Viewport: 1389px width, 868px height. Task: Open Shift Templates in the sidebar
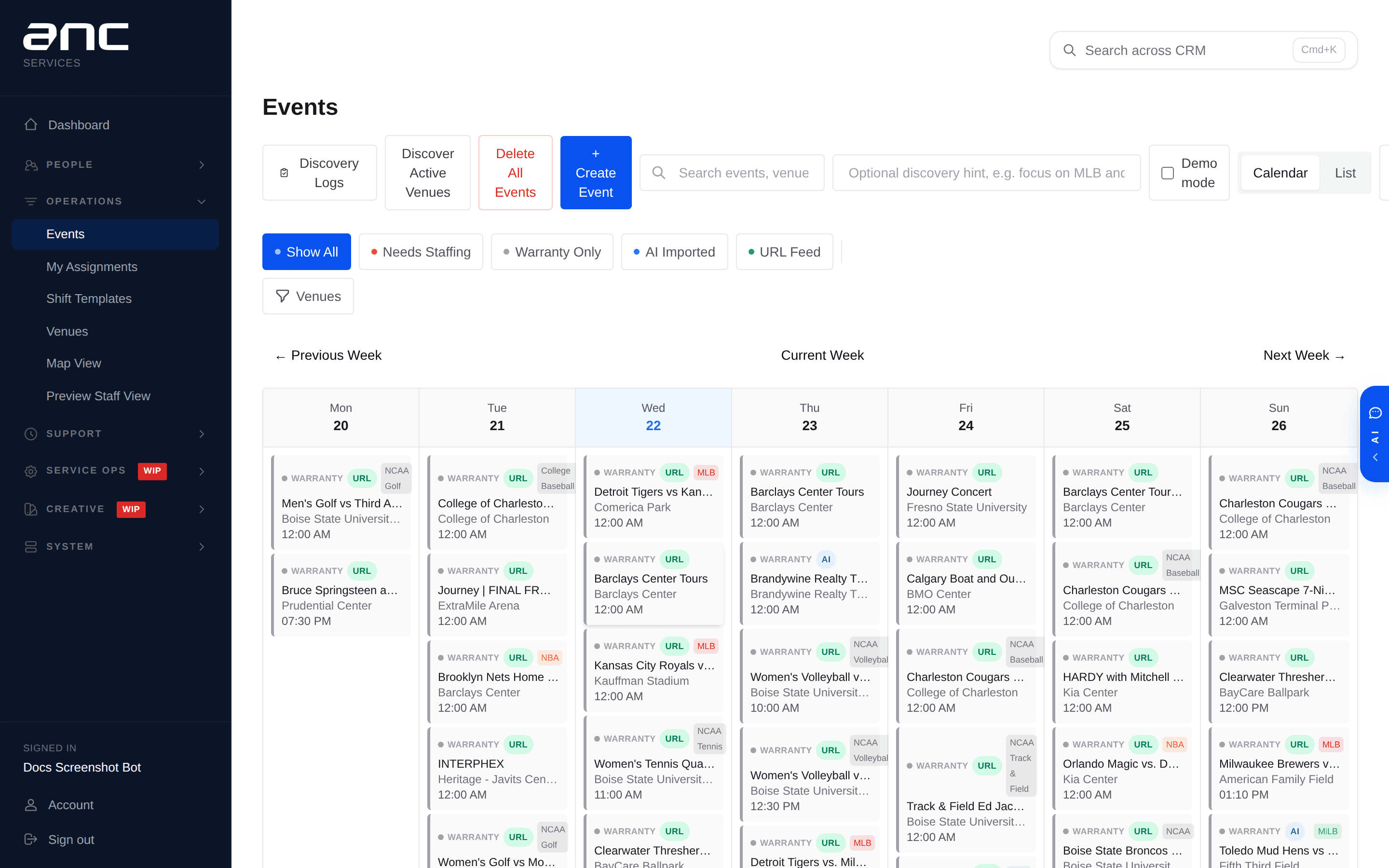coord(89,298)
